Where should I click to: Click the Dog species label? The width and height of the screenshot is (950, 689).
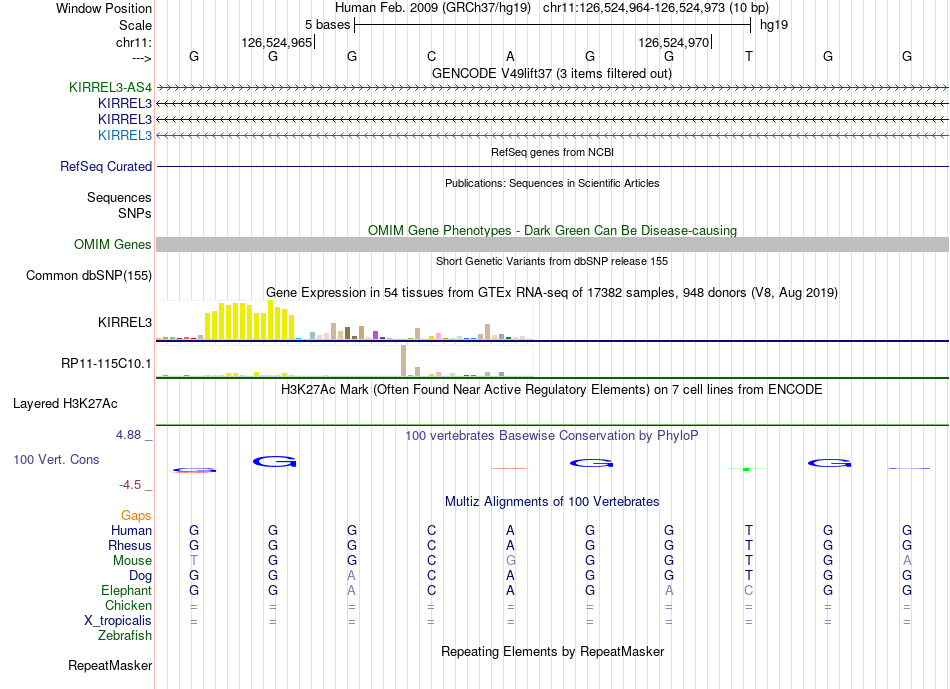141,576
